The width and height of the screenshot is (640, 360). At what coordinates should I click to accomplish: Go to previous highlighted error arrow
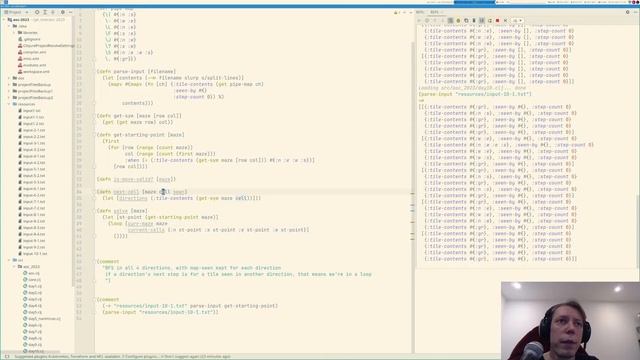pyautogui.click(x=404, y=13)
